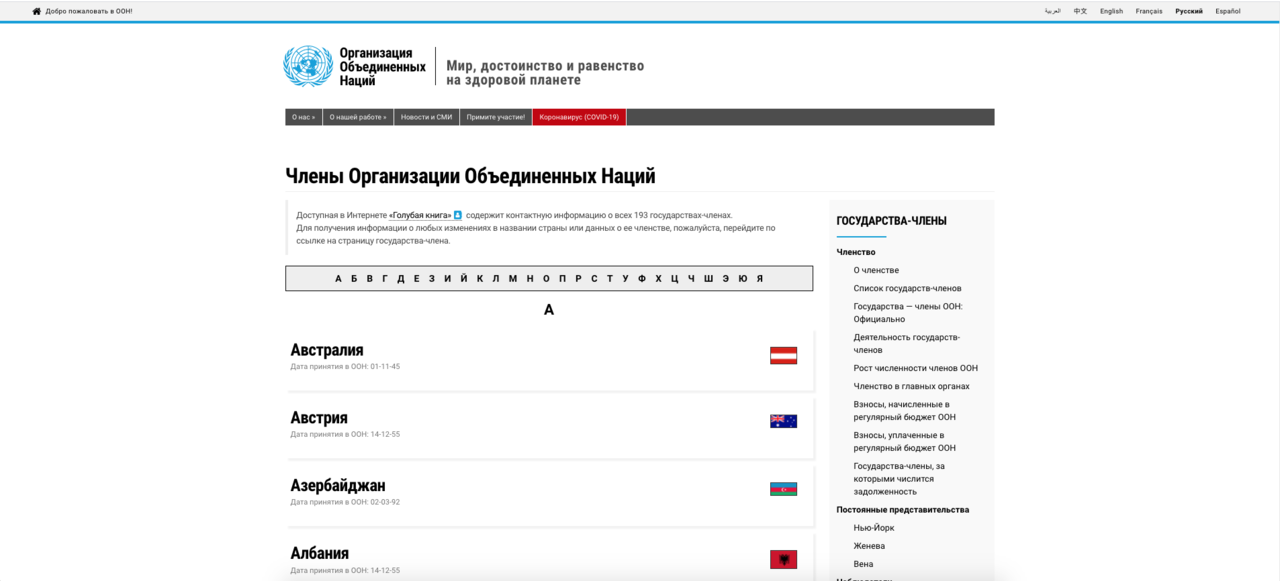The width and height of the screenshot is (1280, 581).
Task: Switch language to Arabic
Action: pos(1053,11)
